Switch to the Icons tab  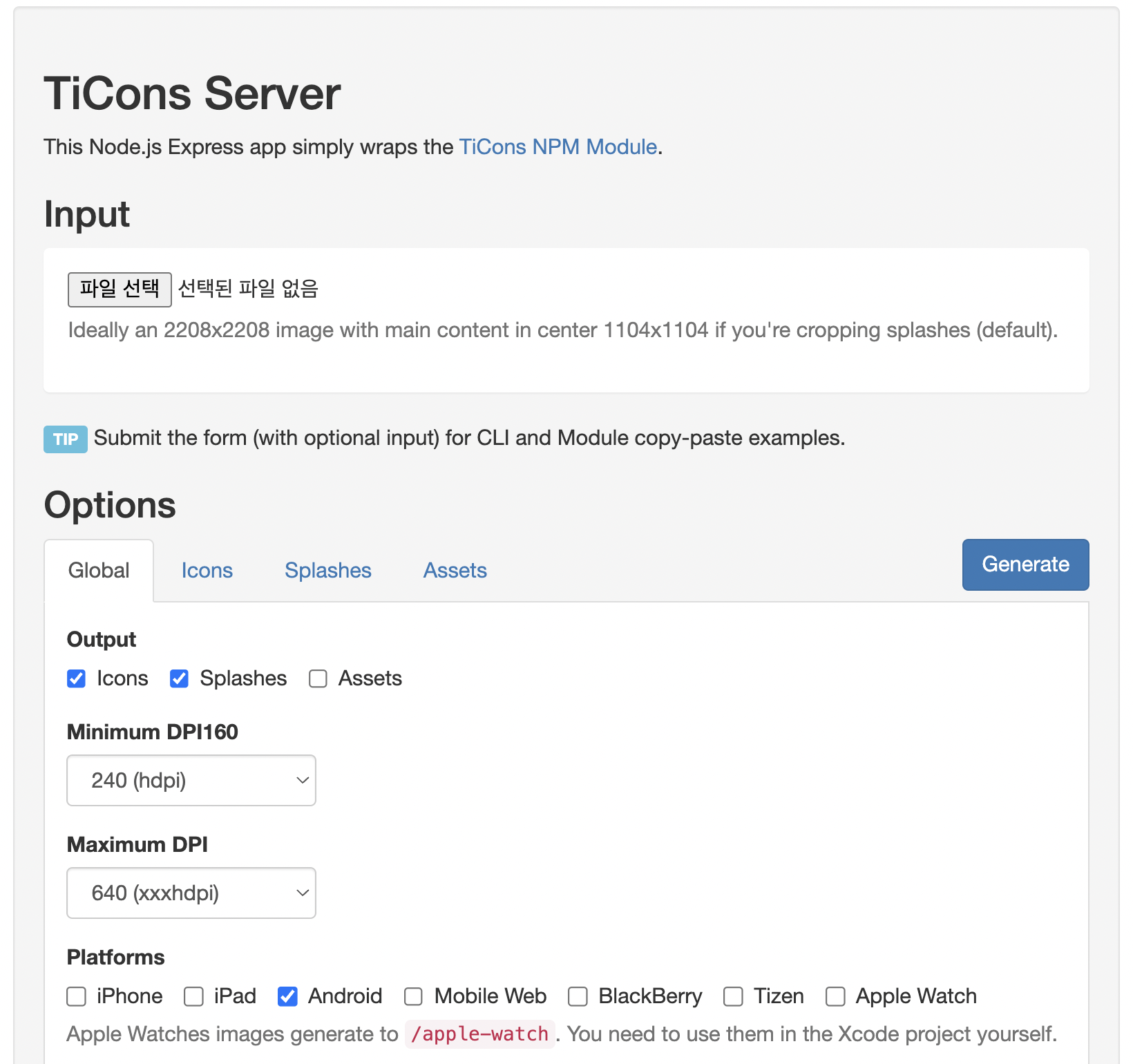(x=207, y=571)
